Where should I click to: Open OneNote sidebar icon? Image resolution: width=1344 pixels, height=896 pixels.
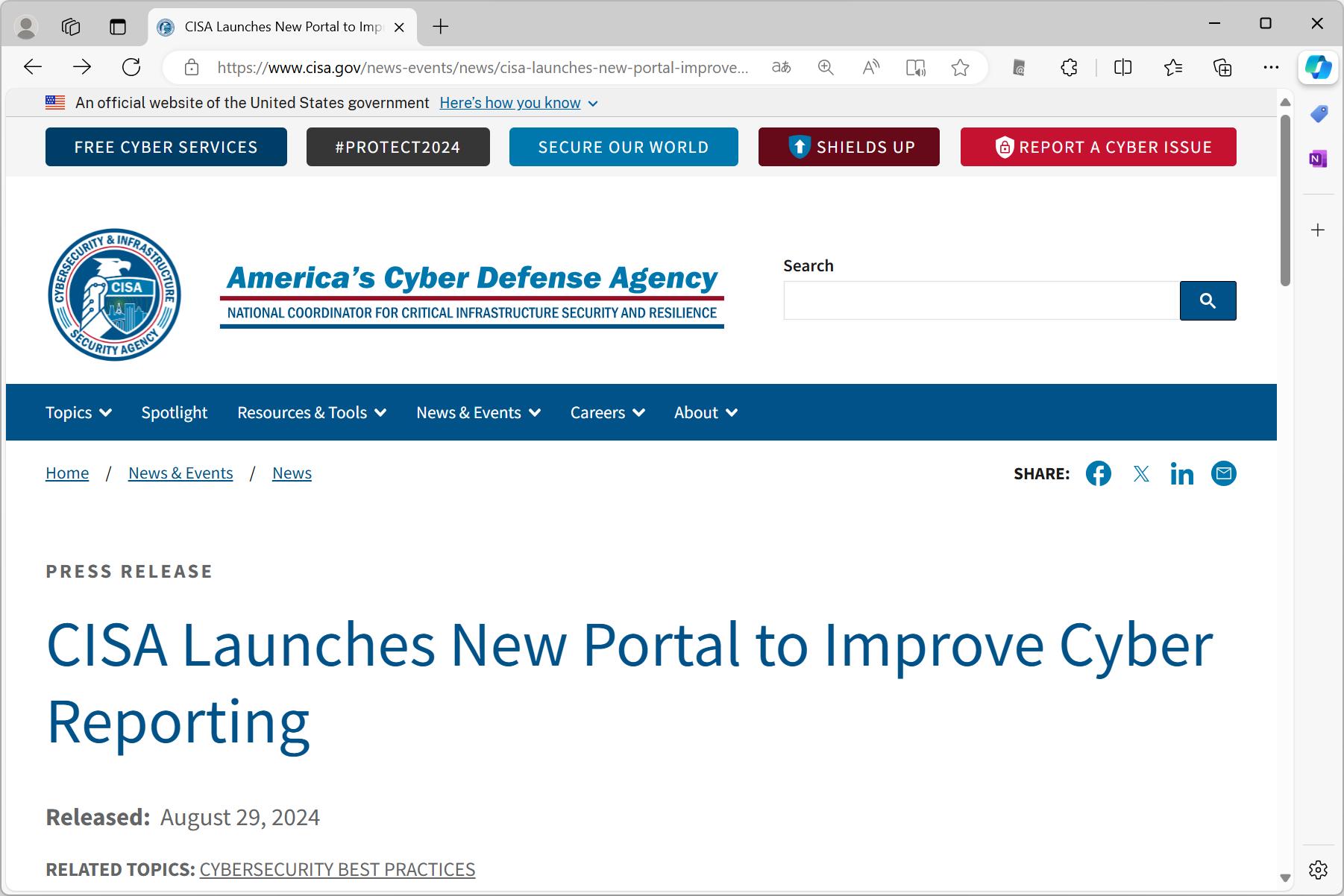pos(1318,158)
